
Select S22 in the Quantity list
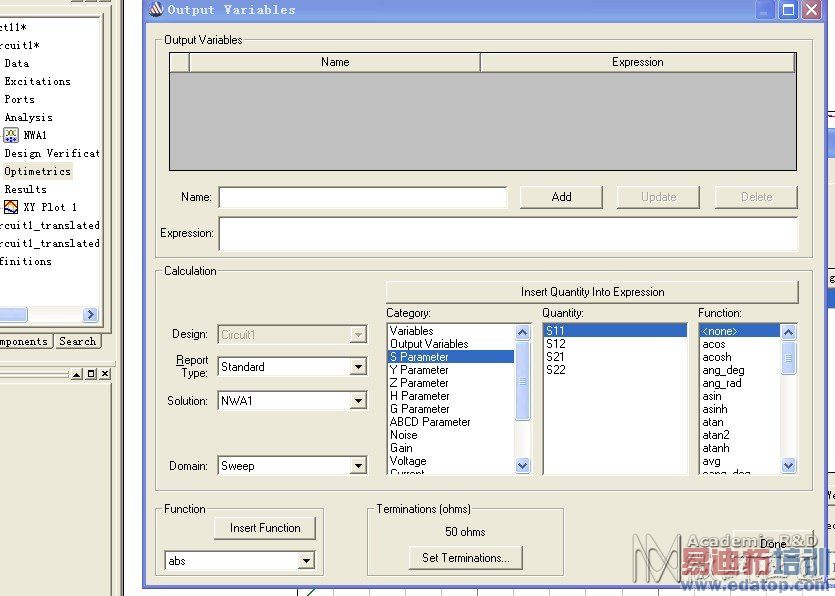pos(615,370)
